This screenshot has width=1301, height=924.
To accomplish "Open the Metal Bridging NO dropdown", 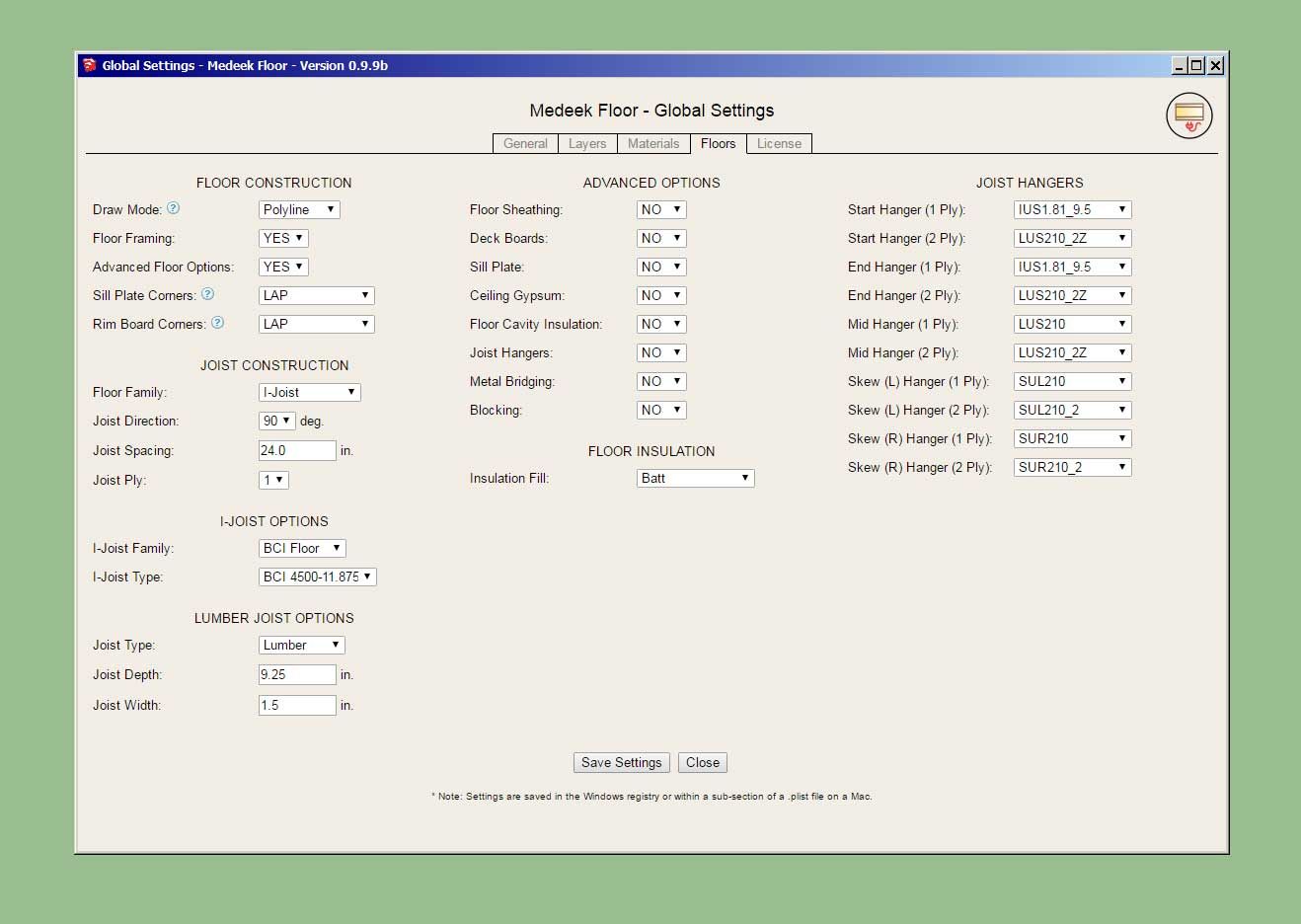I will (661, 381).
